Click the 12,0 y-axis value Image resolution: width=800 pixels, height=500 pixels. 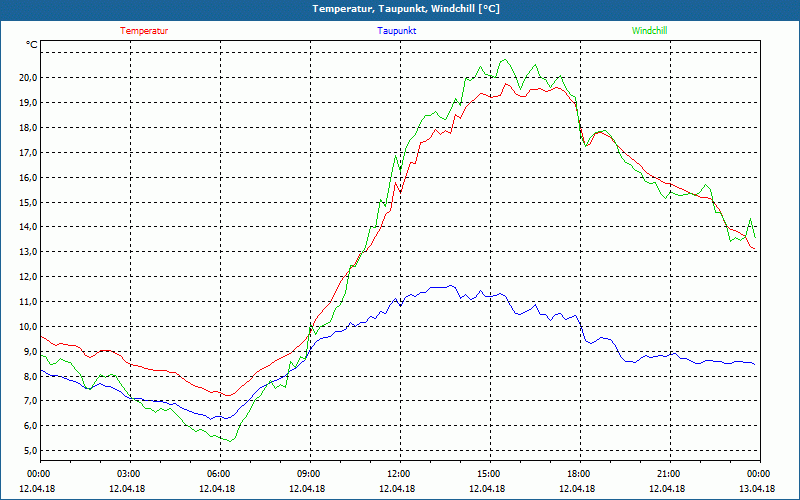tap(29, 277)
